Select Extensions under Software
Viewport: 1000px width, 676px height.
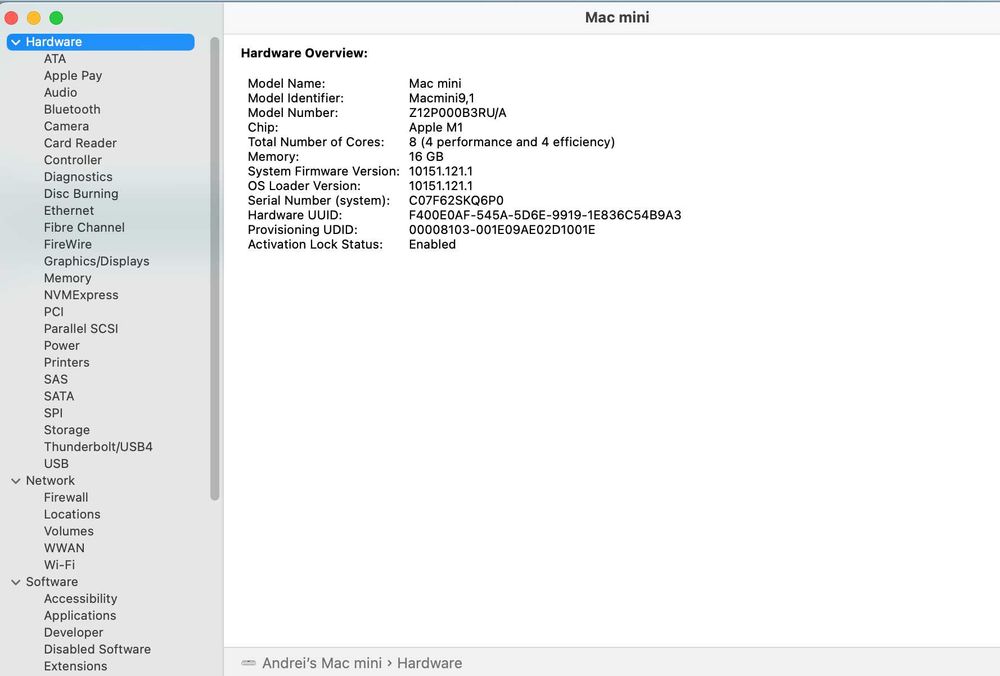(75, 666)
